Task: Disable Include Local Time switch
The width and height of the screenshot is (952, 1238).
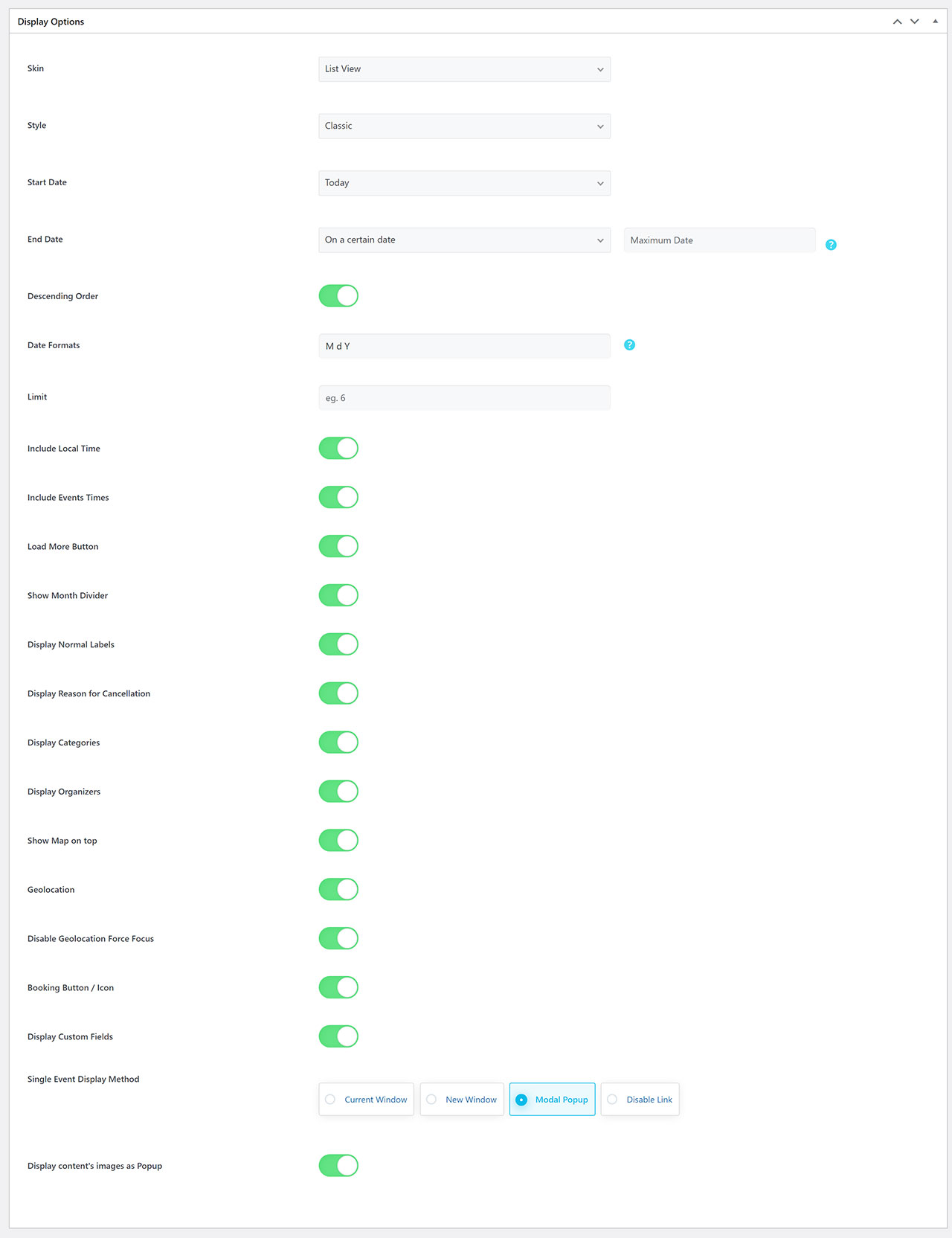Action: (338, 449)
